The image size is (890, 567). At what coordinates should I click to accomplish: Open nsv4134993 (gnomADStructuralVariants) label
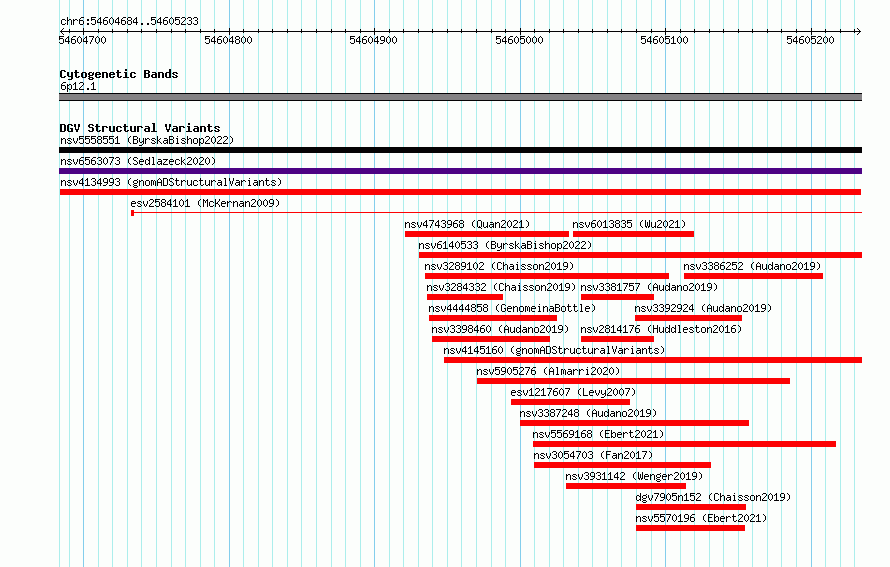click(171, 182)
